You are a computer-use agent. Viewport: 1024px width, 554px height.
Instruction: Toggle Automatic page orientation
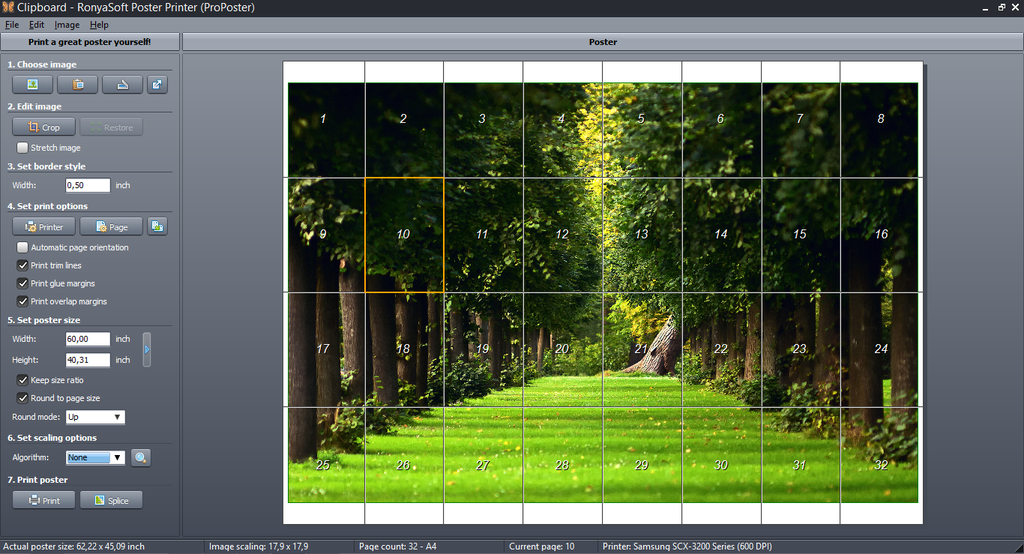23,247
